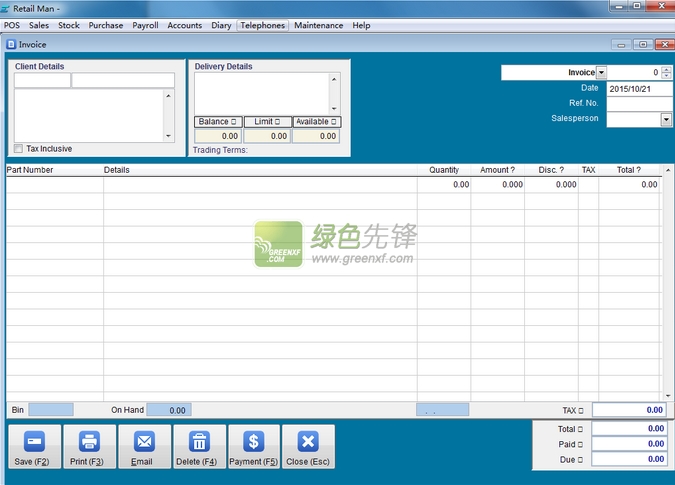Click the Paid amount field
Image resolution: width=675 pixels, height=485 pixels.
pos(629,444)
